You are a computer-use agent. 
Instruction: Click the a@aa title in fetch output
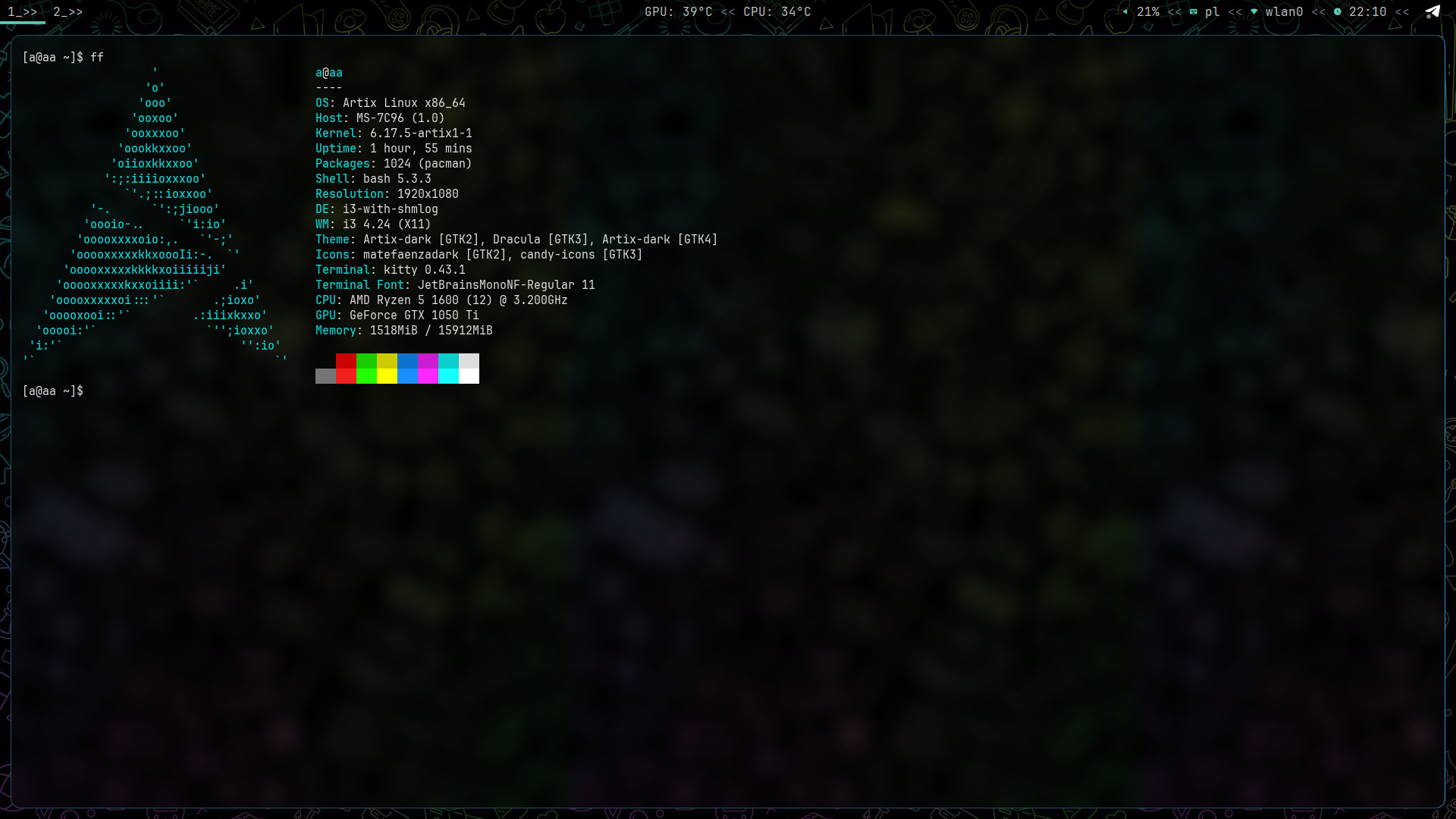(329, 73)
